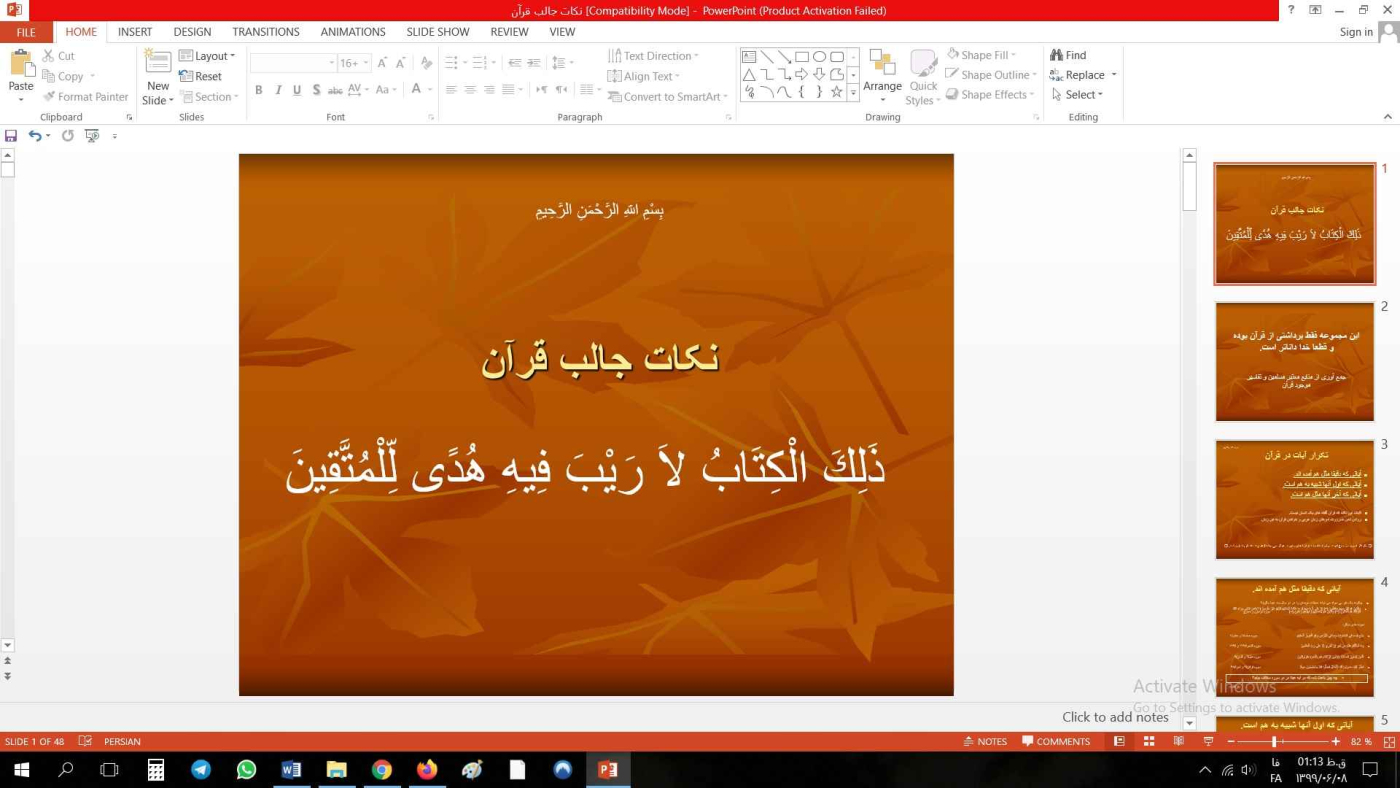
Task: Switch to Slide Sorter view in status bar
Action: coord(1149,742)
